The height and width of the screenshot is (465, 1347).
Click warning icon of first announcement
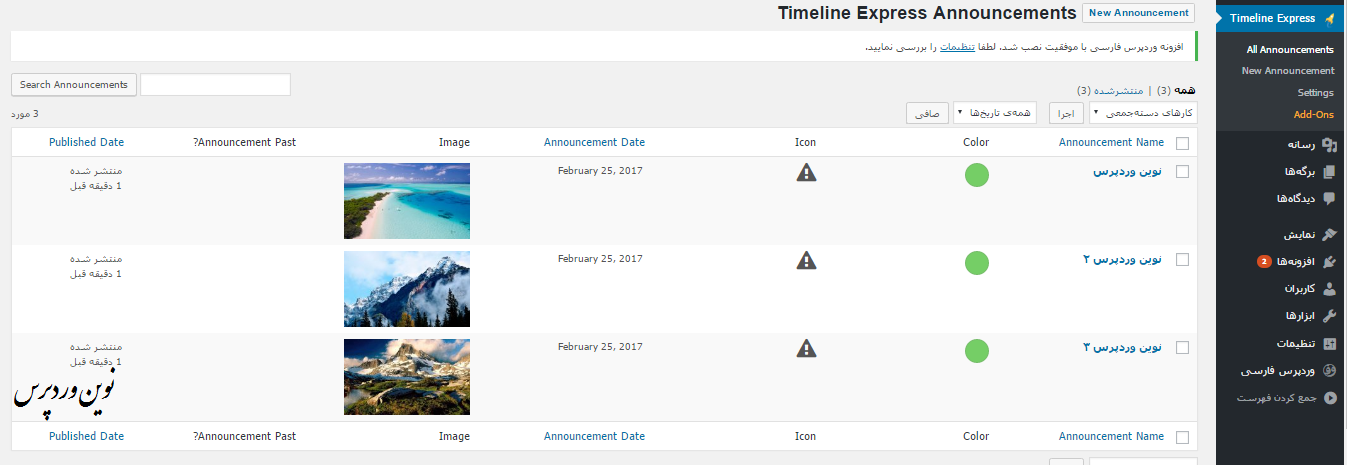pos(806,172)
